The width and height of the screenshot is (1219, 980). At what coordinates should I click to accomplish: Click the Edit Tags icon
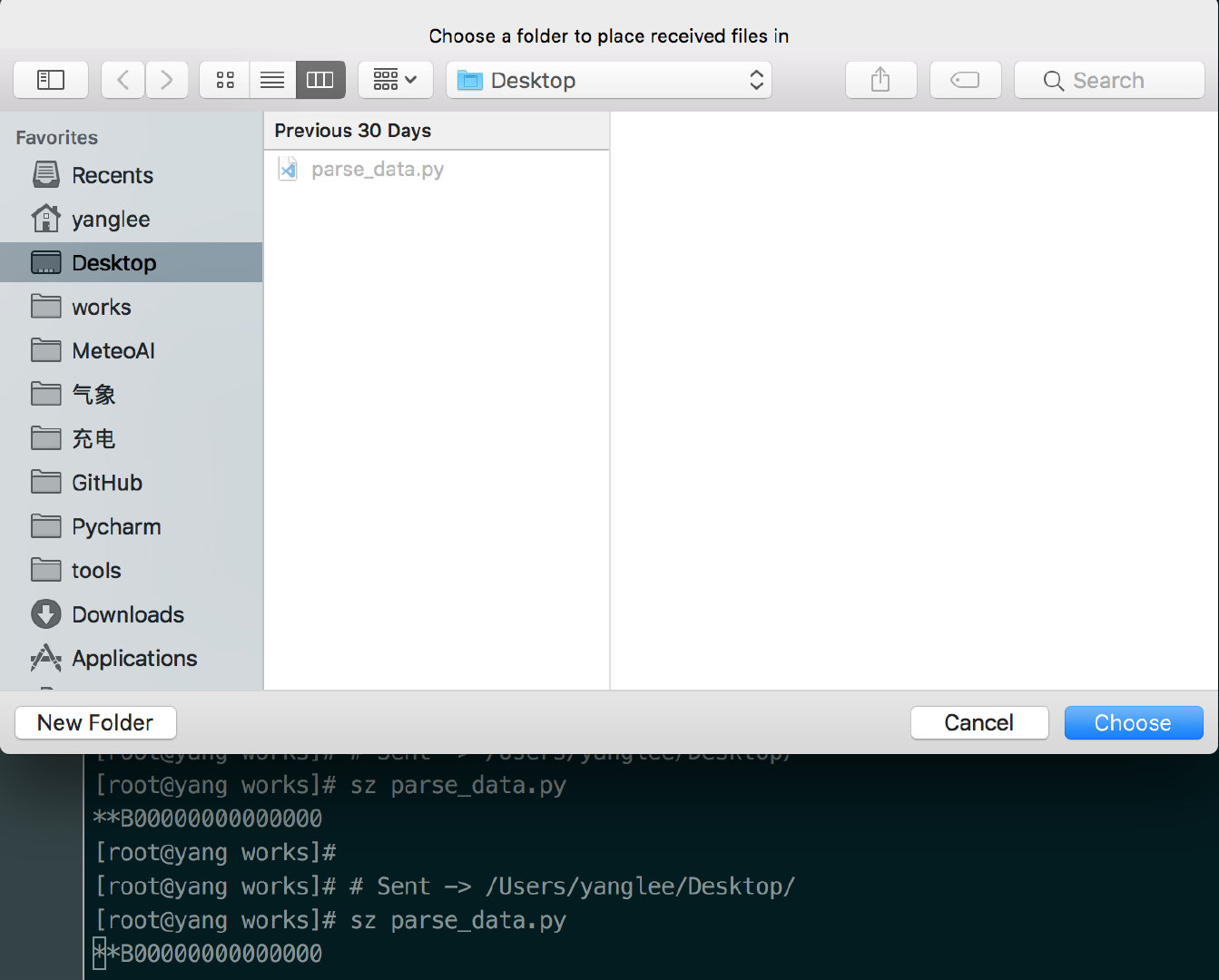(x=965, y=80)
